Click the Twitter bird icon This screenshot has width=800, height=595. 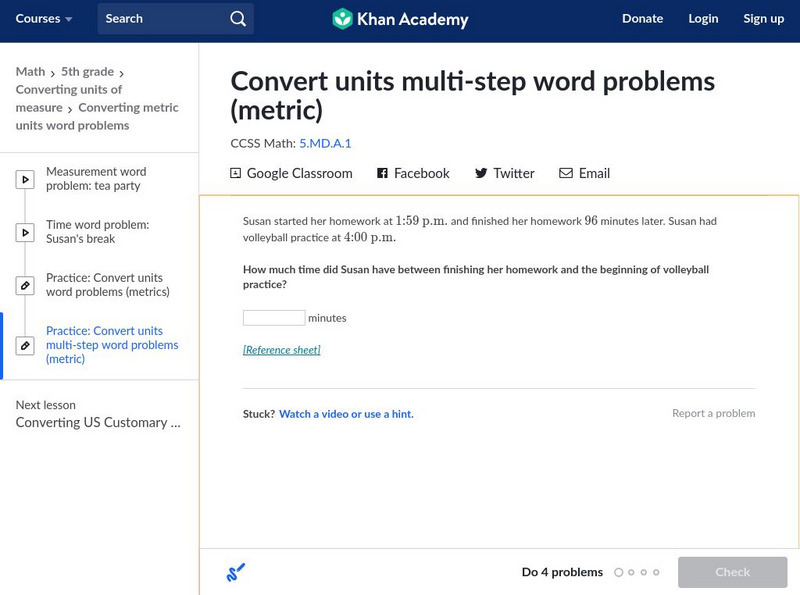pos(481,173)
